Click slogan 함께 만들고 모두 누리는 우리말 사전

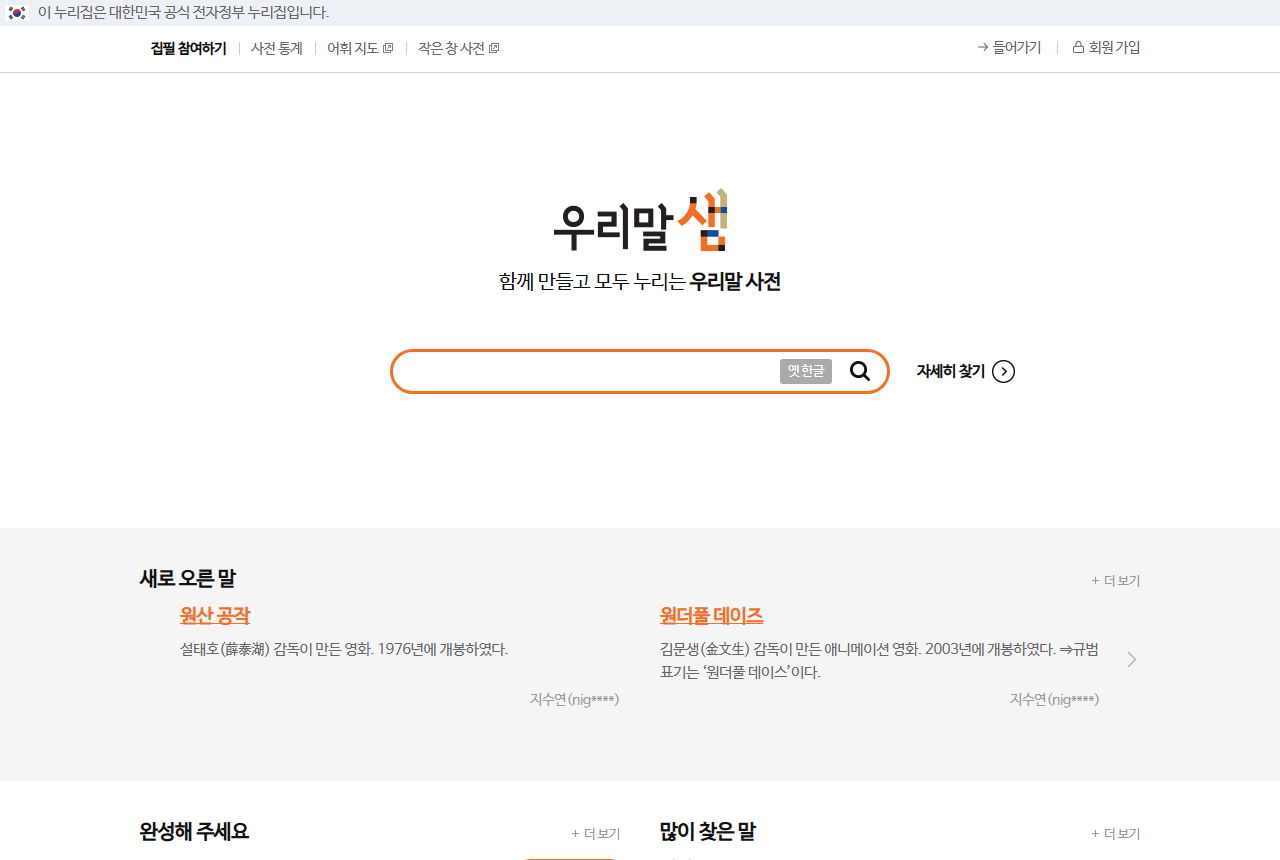(x=640, y=281)
